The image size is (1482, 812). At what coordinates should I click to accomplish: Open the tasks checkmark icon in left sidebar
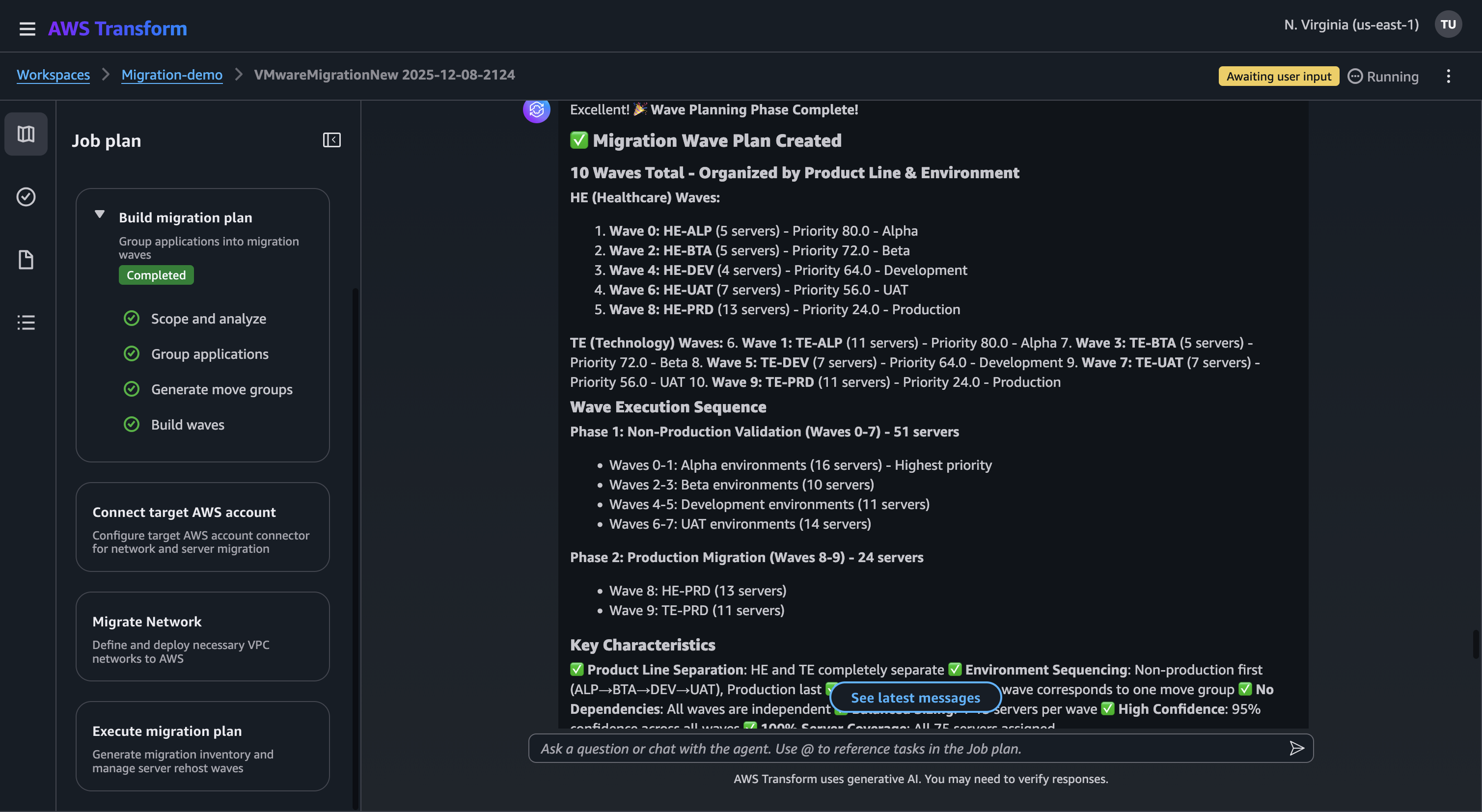click(26, 197)
